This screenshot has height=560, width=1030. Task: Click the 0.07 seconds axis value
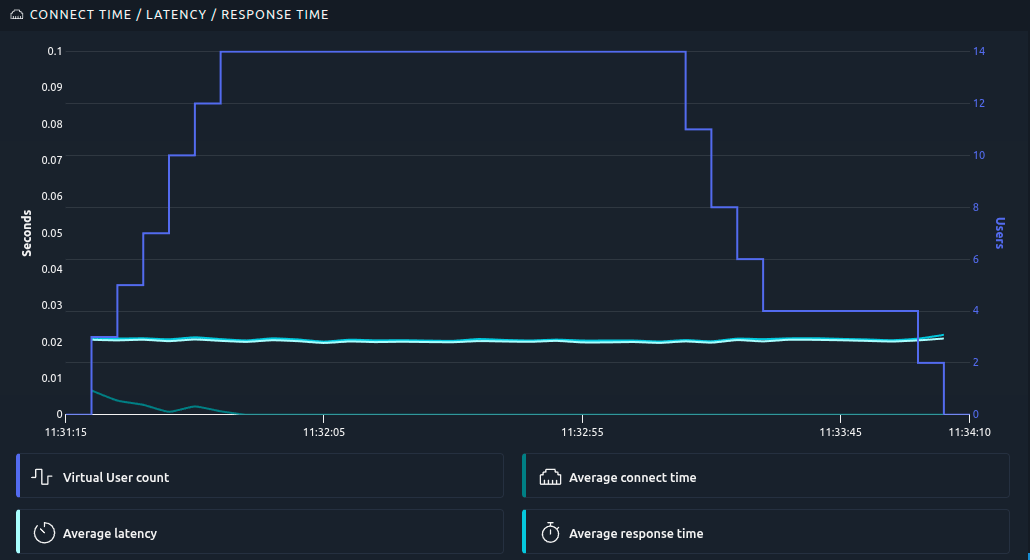[52, 160]
